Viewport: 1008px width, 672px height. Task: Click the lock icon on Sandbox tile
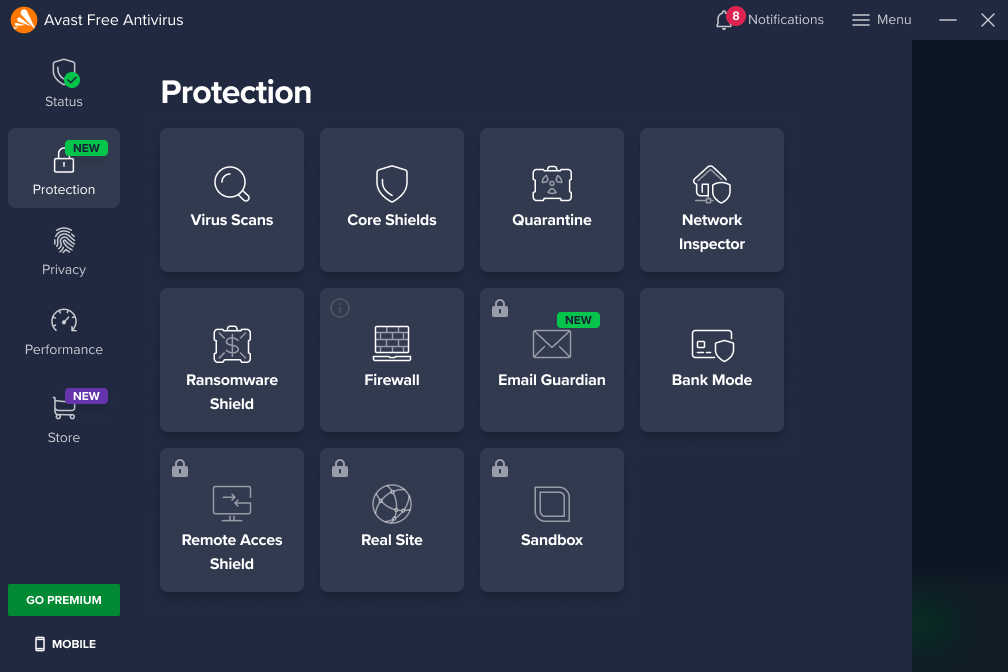[x=500, y=468]
